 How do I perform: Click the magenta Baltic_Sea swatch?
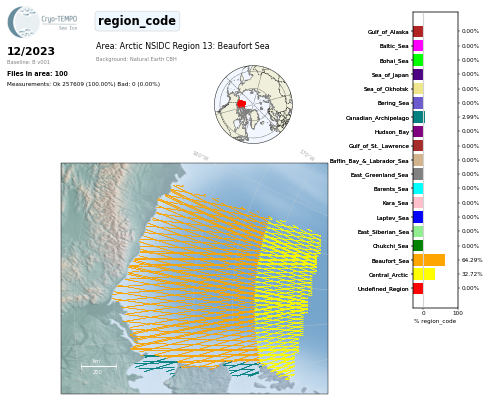(418, 46)
